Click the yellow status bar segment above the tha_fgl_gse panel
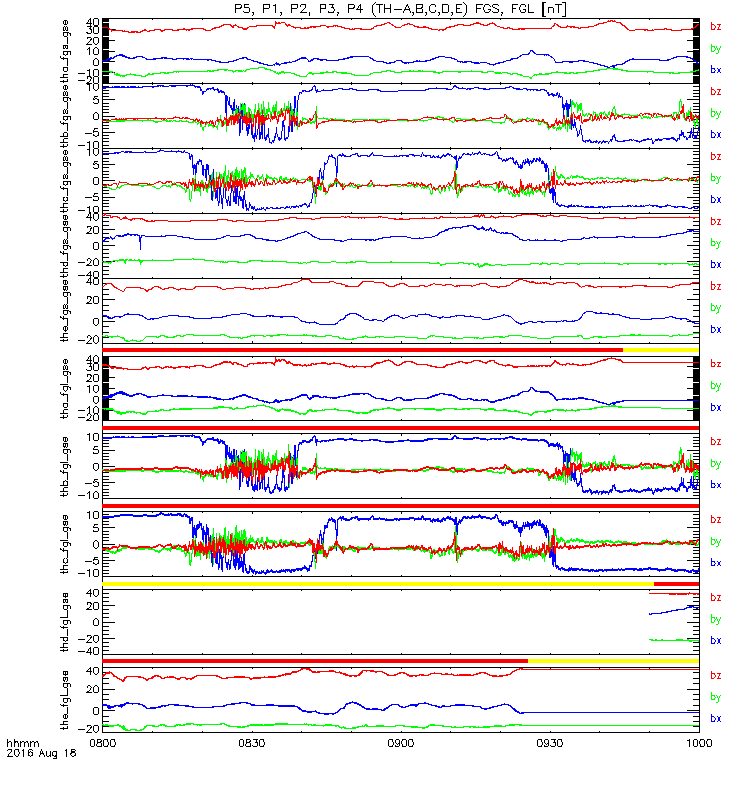The width and height of the screenshot is (750, 800). pos(661,350)
